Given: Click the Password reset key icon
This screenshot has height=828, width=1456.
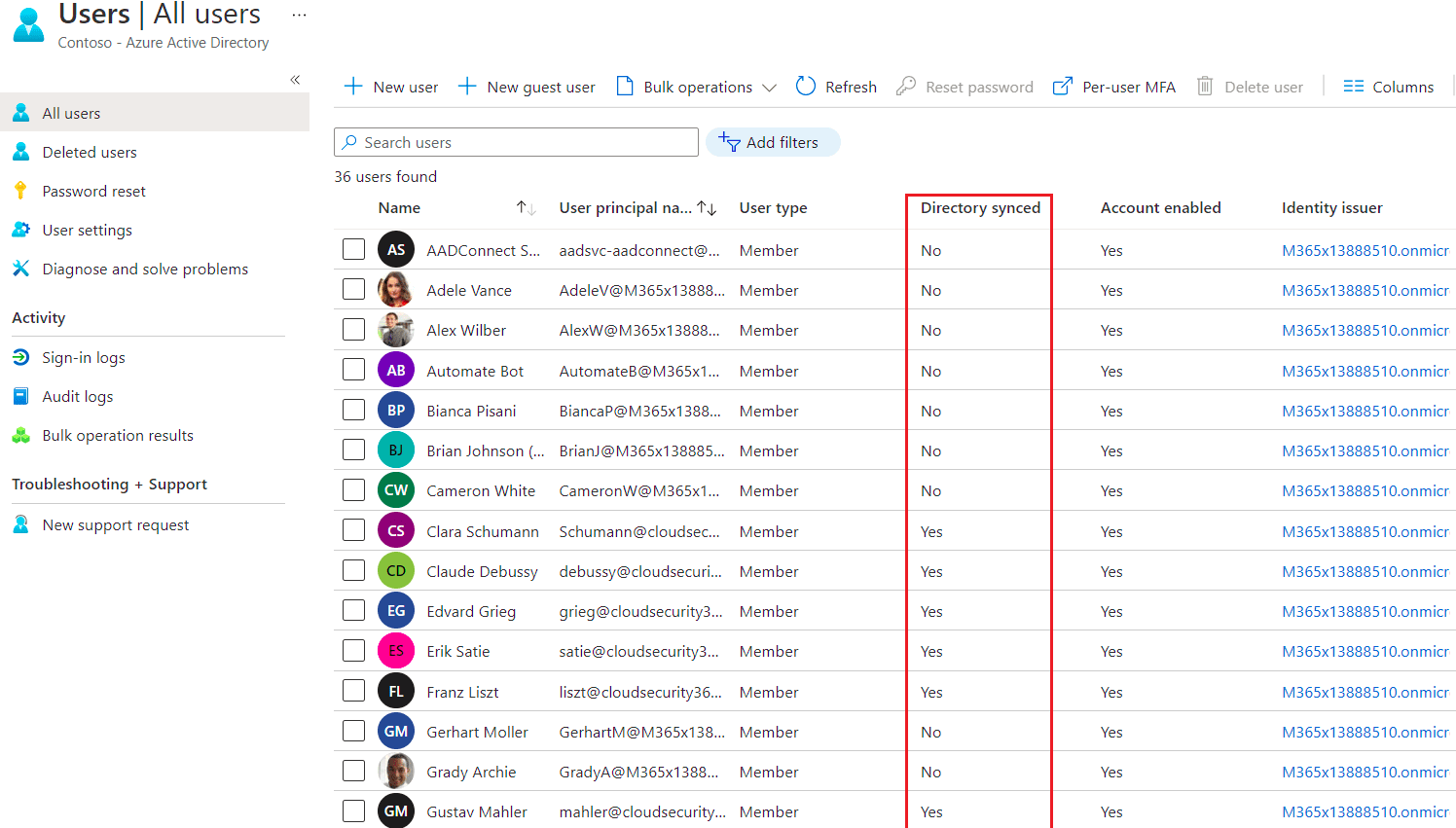Looking at the screenshot, I should [x=20, y=191].
